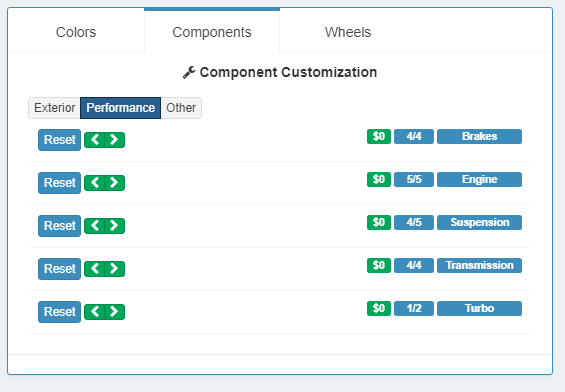This screenshot has width=565, height=392.
Task: Click the $0 price badge for Turbo
Action: 379,308
